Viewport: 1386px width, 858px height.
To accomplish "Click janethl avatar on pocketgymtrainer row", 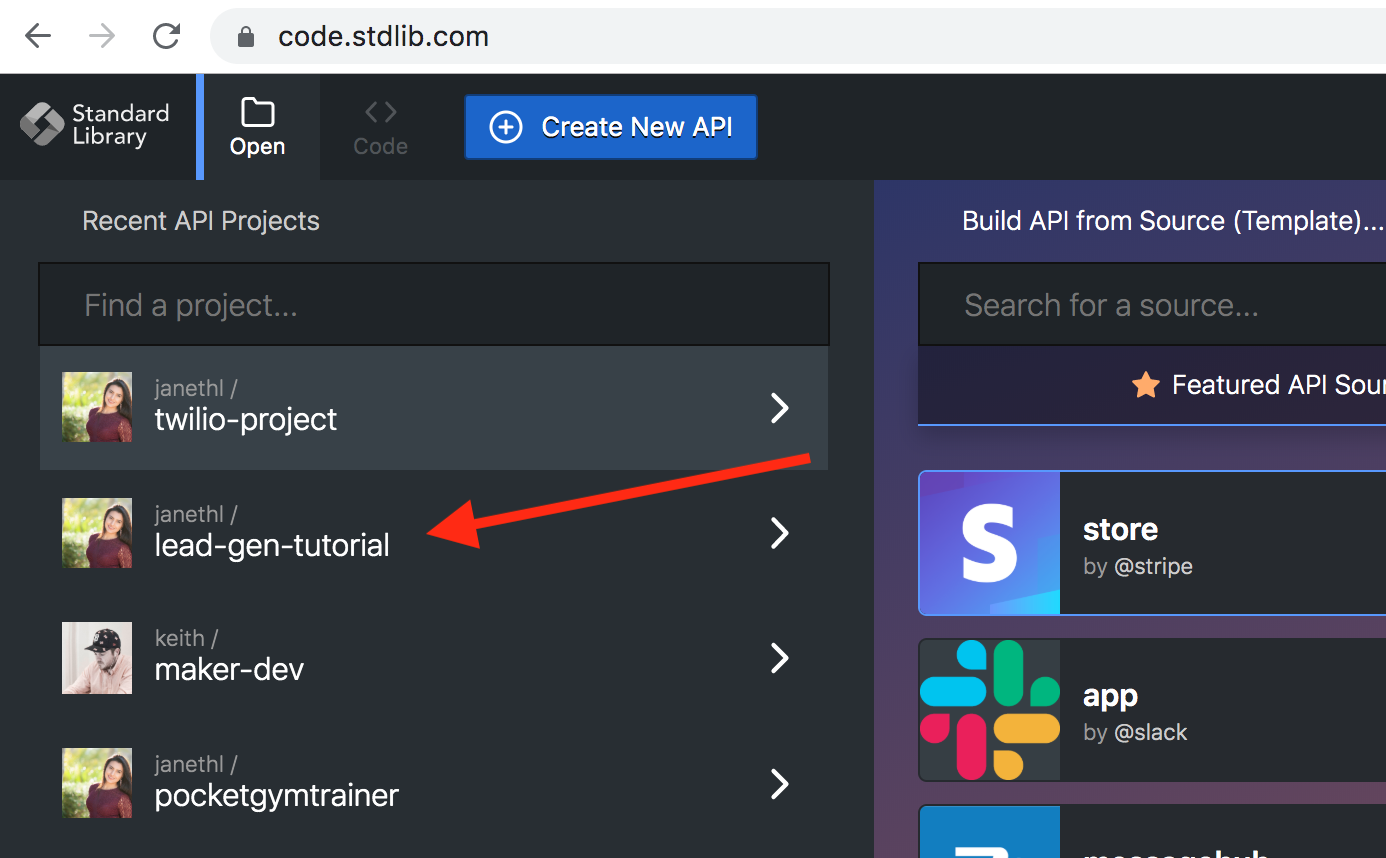I will point(97,783).
